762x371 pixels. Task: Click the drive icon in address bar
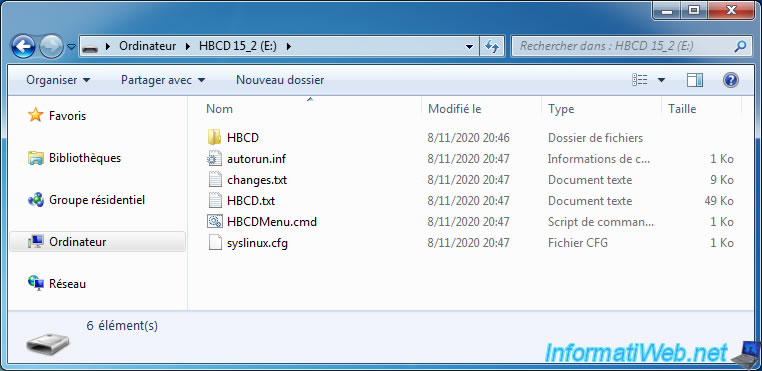coord(90,47)
